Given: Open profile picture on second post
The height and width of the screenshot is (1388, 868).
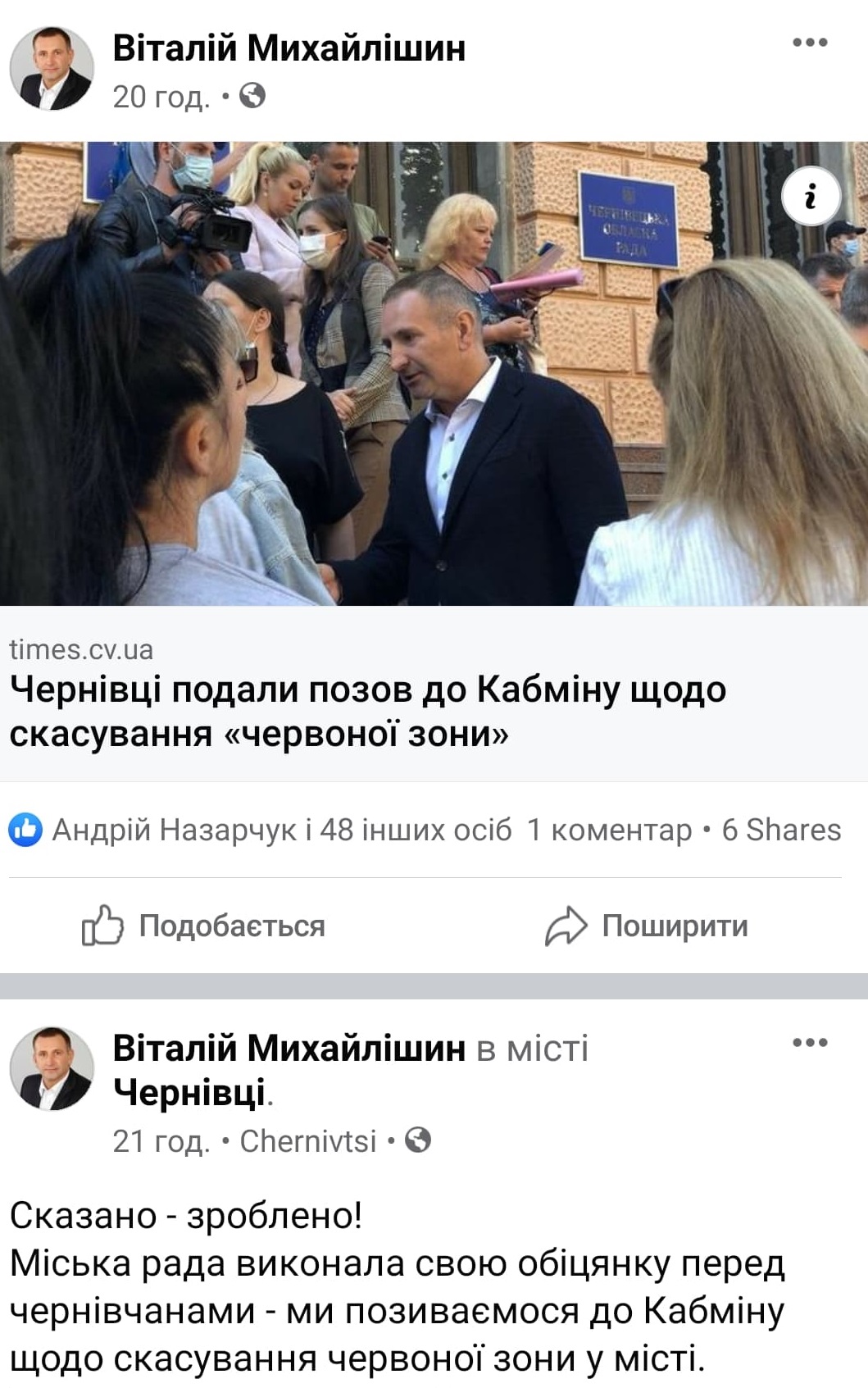Looking at the screenshot, I should tap(52, 1068).
